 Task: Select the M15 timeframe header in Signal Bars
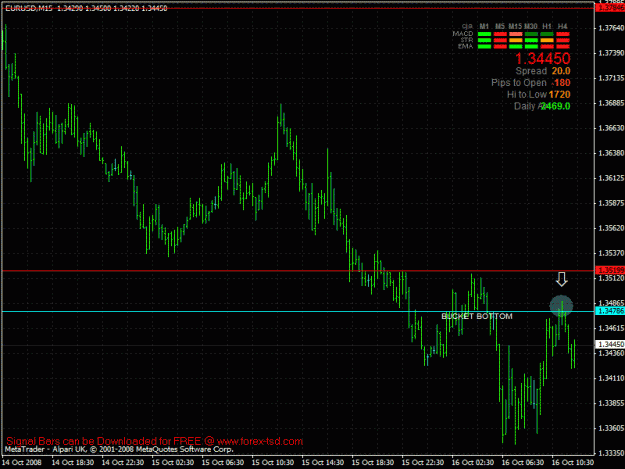coord(515,26)
